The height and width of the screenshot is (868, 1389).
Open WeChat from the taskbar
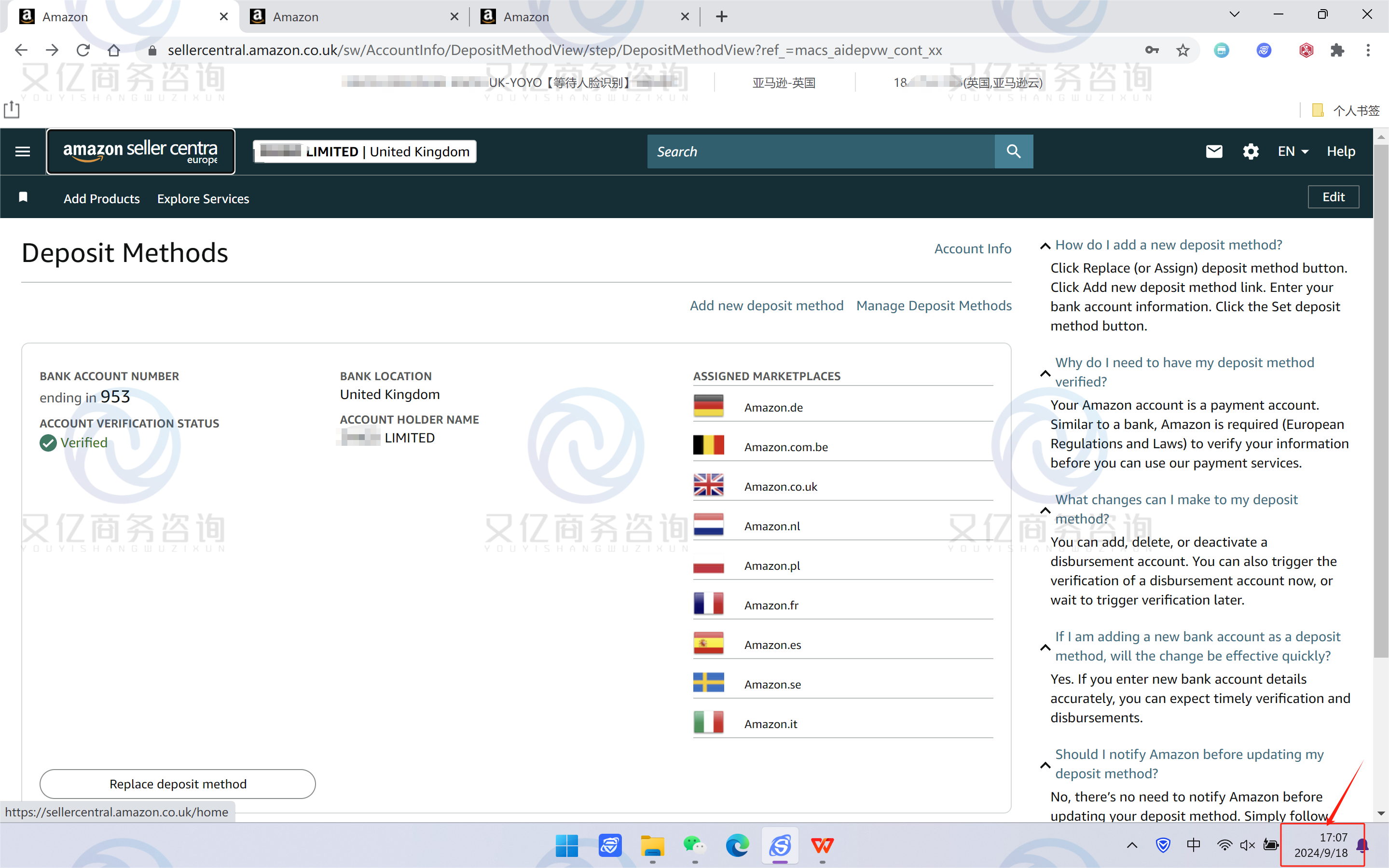(x=695, y=846)
